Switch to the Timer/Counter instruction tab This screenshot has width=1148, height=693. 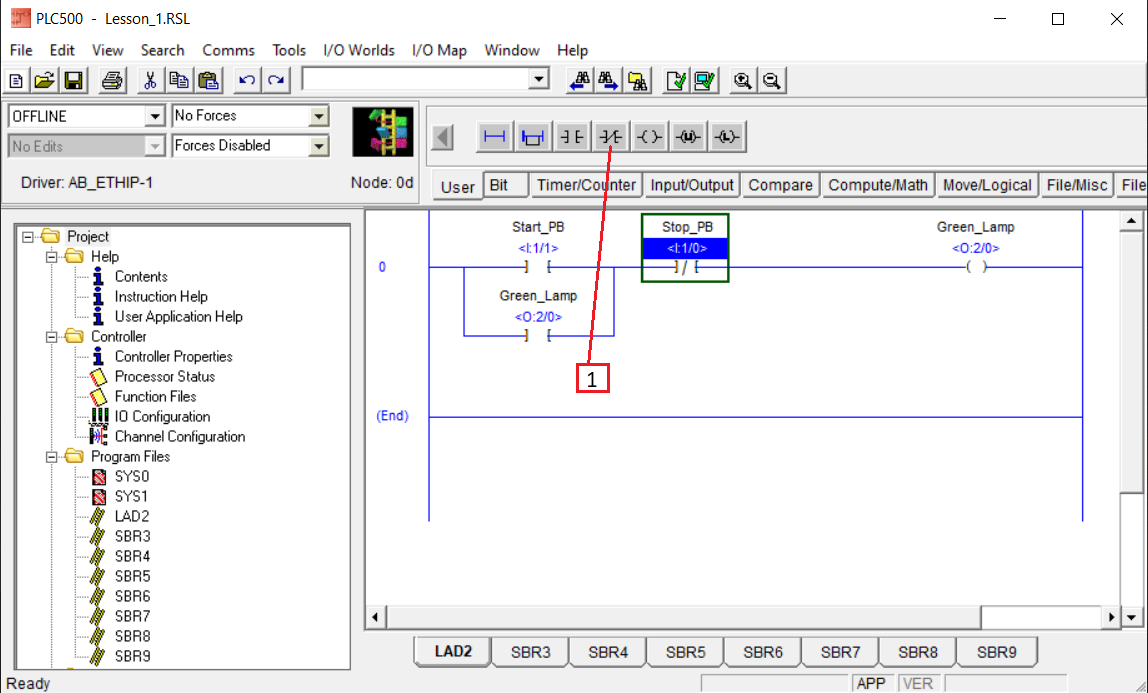[586, 185]
